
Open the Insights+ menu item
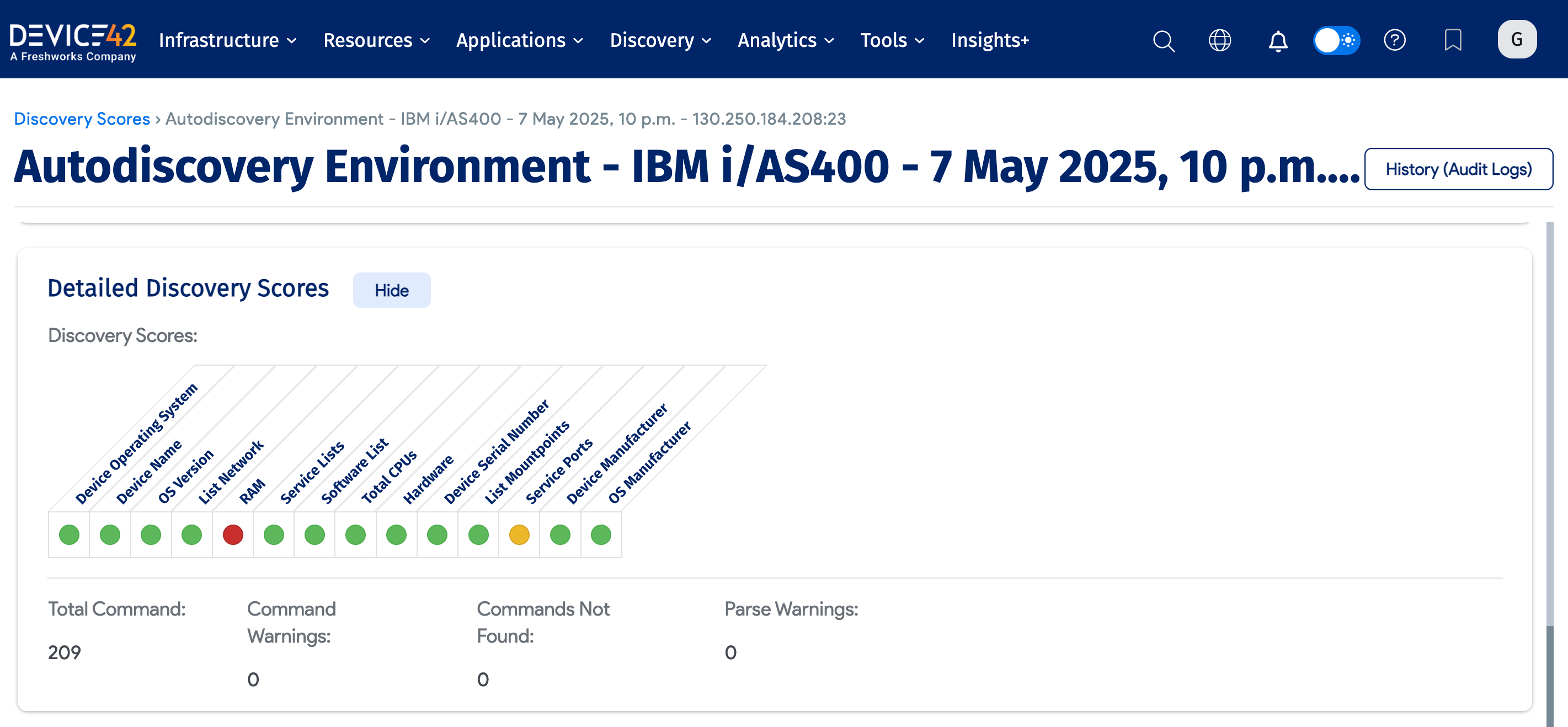990,41
